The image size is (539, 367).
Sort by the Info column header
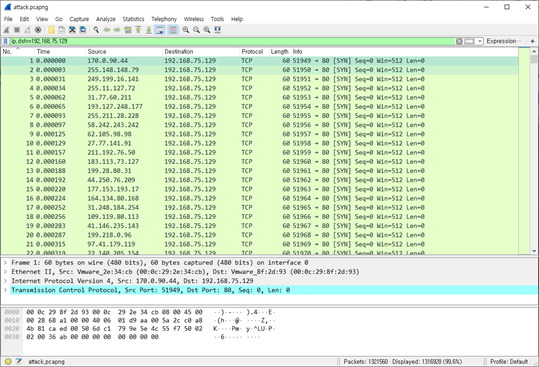[405, 52]
